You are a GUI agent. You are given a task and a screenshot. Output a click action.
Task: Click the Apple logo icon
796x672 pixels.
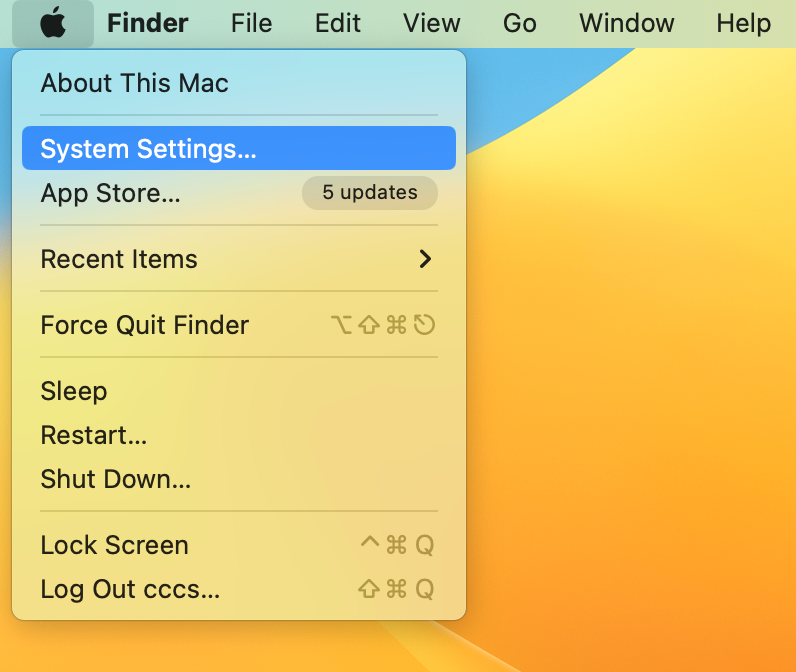[53, 23]
